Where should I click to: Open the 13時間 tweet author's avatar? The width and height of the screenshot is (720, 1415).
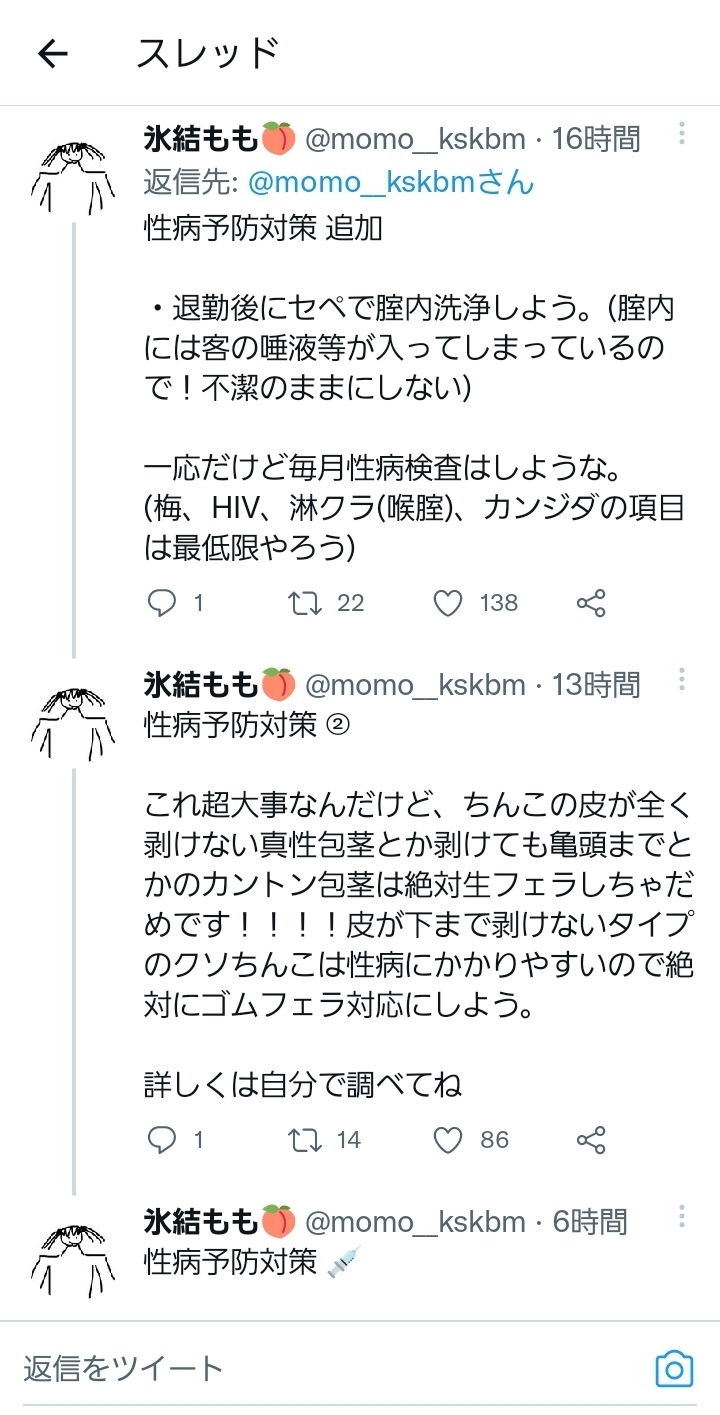[73, 720]
